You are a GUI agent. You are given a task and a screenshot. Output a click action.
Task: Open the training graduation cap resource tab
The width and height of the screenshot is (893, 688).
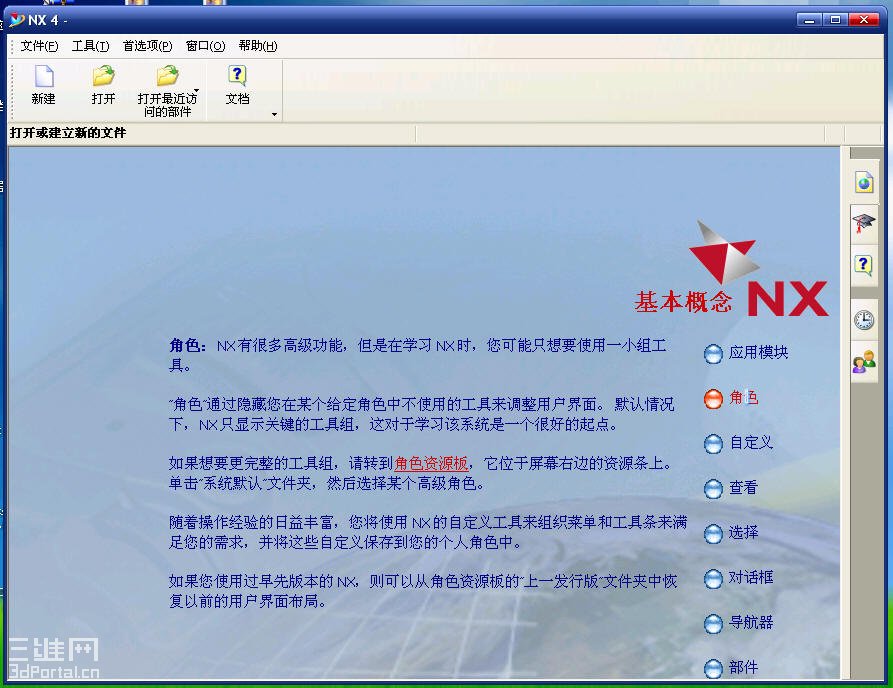pos(864,224)
